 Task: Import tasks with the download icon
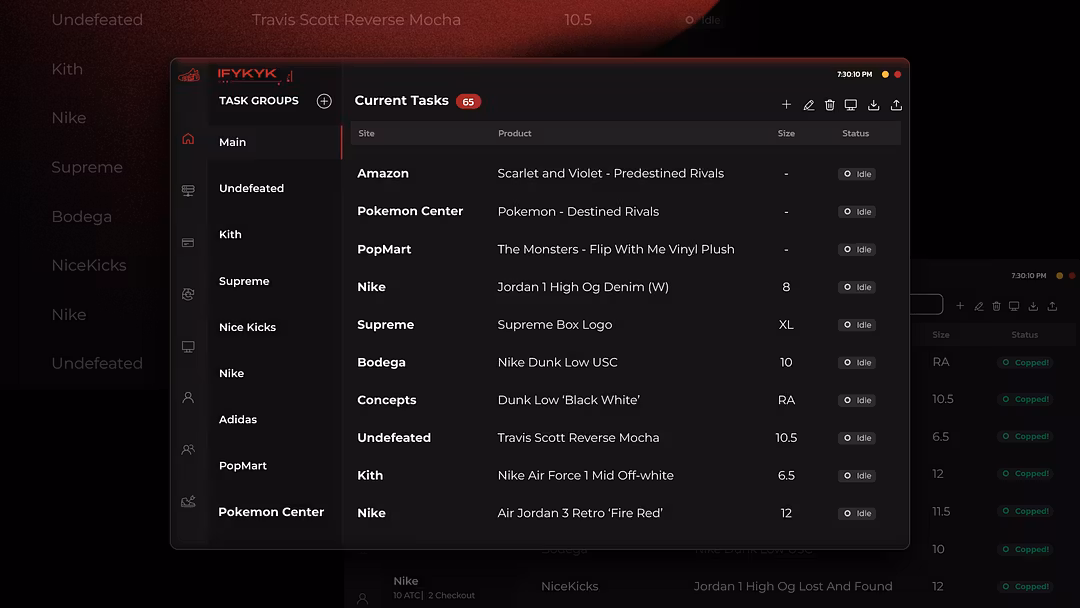click(x=873, y=105)
